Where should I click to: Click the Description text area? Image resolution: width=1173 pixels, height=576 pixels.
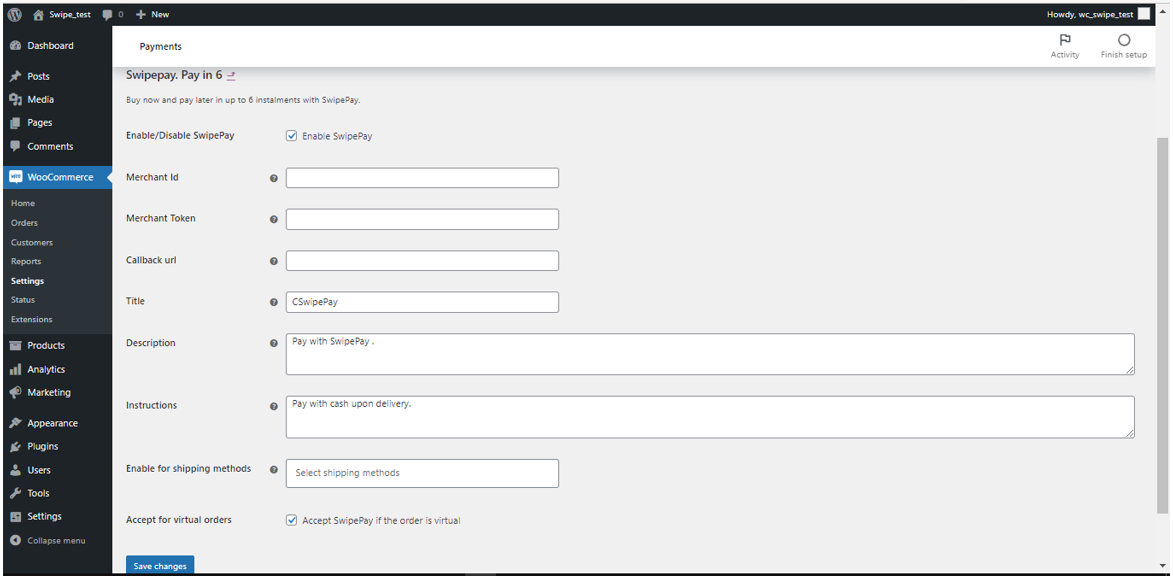(710, 354)
